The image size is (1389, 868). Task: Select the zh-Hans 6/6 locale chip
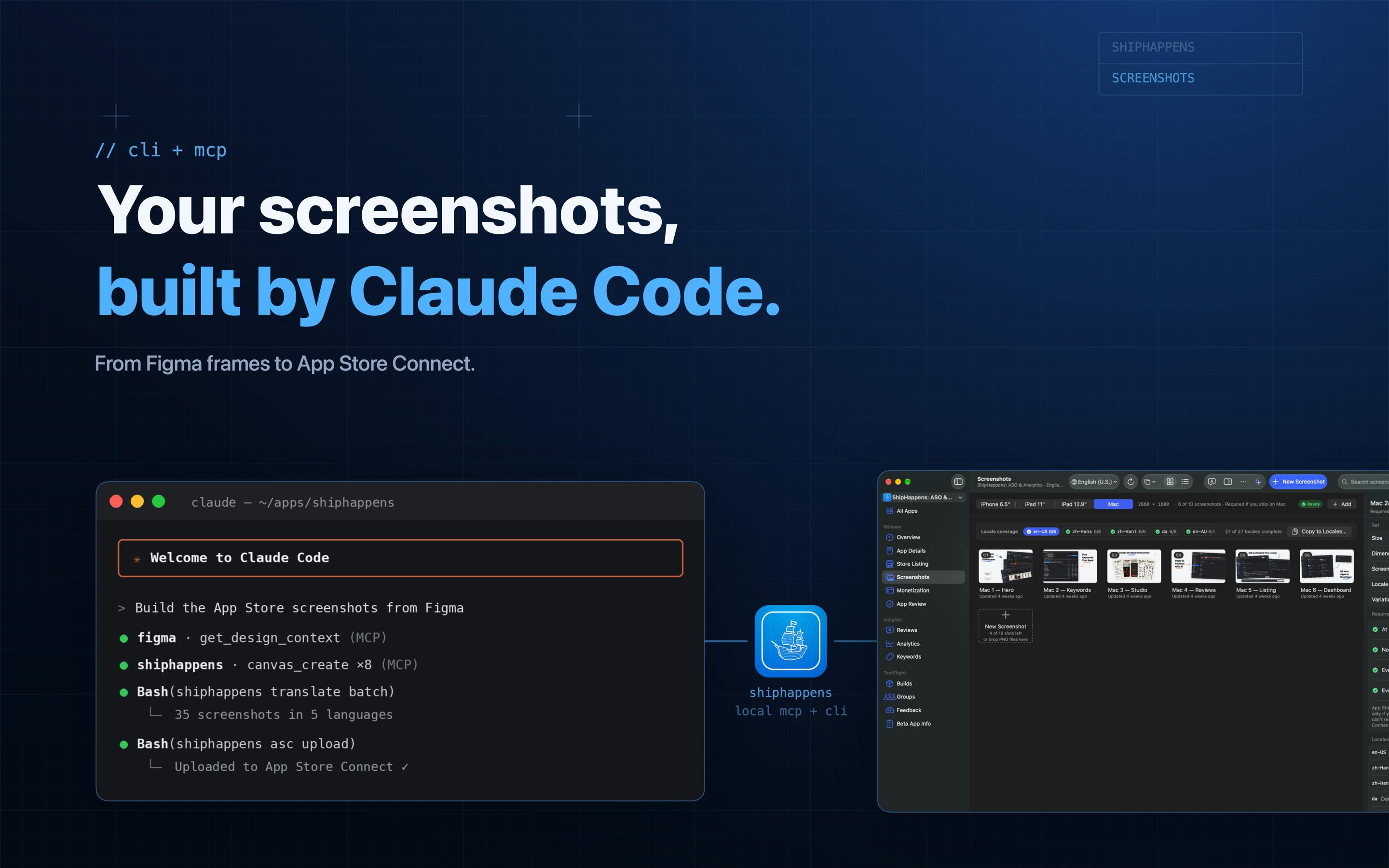tap(1083, 531)
